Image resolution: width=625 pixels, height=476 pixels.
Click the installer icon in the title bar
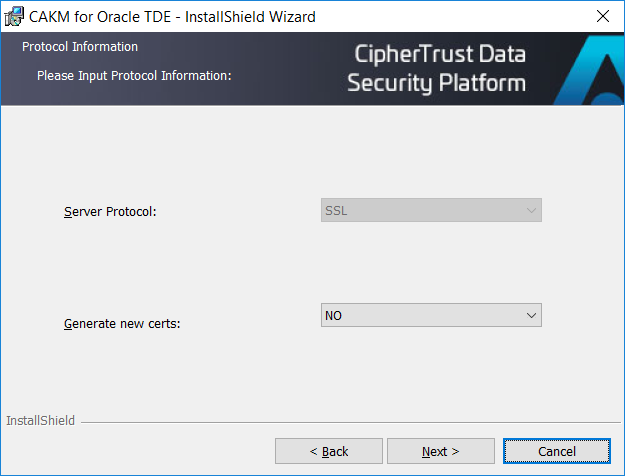click(x=14, y=16)
